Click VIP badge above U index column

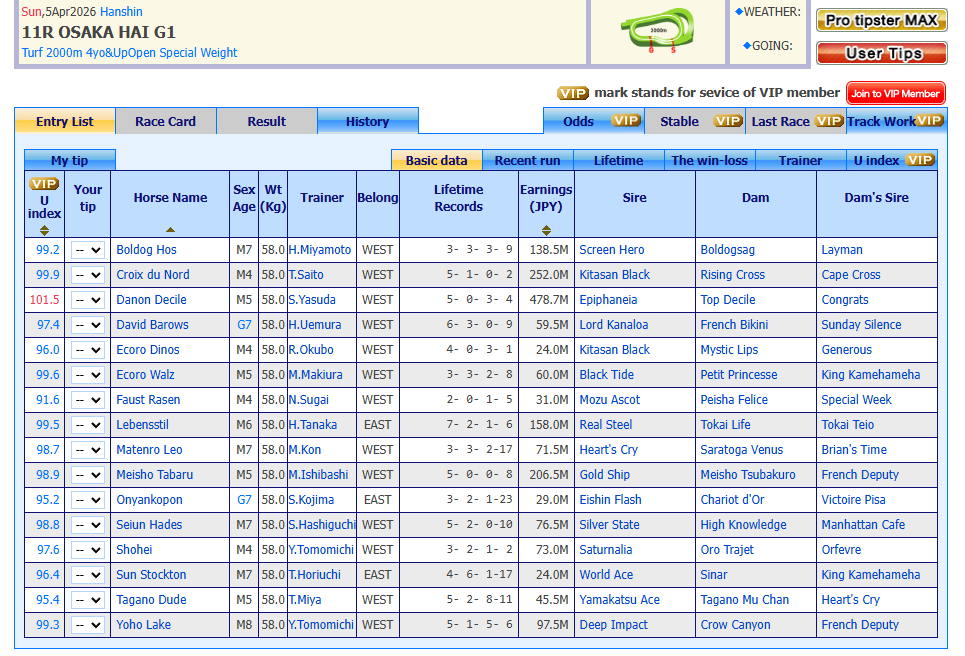click(44, 184)
